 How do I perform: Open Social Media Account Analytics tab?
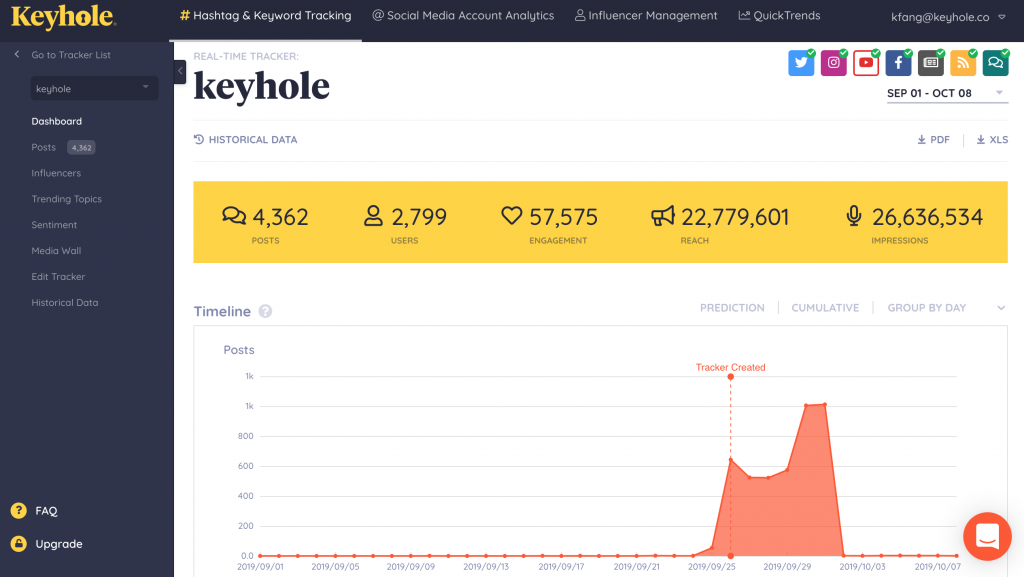coord(463,16)
